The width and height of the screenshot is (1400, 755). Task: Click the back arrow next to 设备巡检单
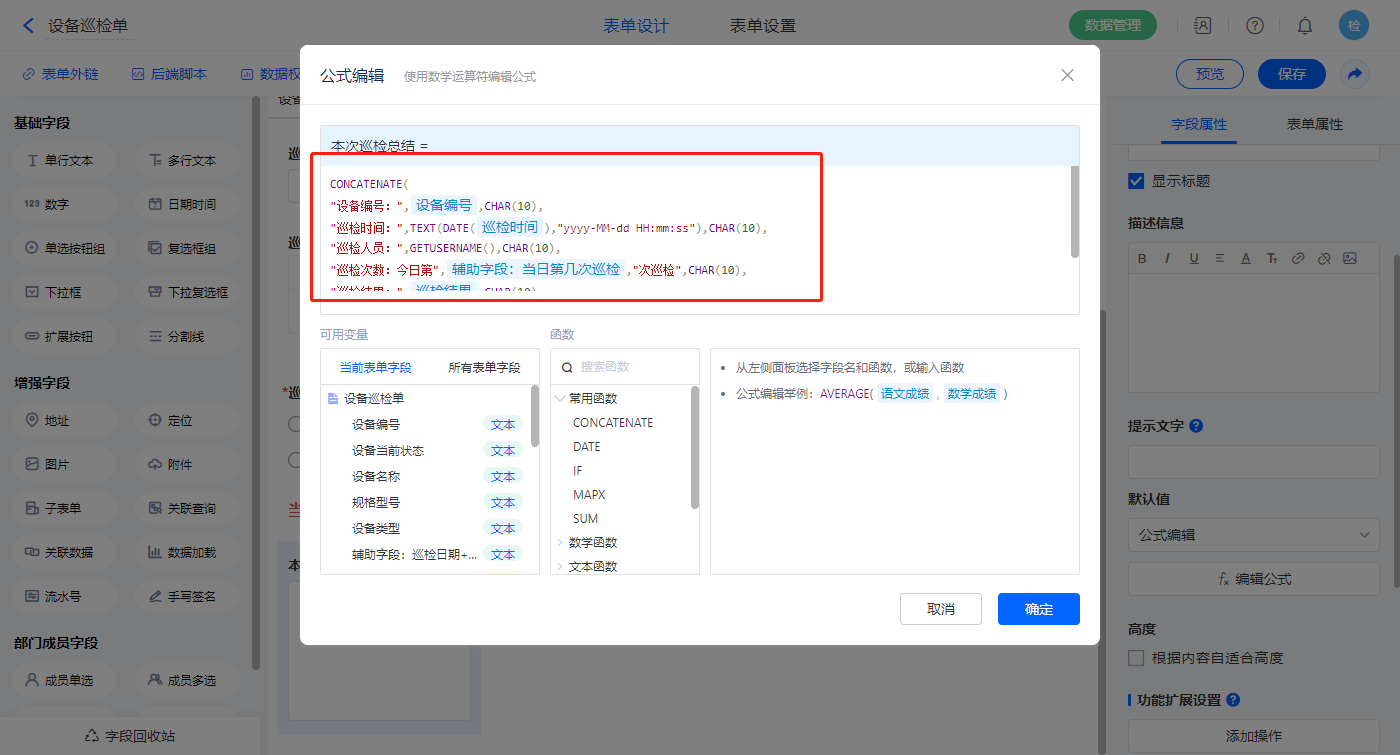pos(28,26)
